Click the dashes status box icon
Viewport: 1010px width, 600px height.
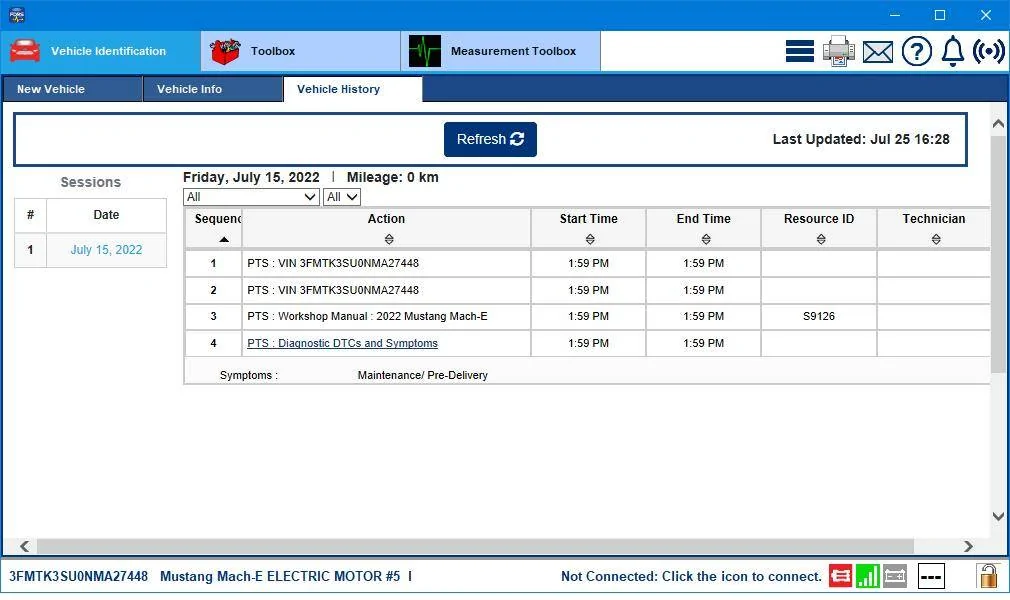coord(930,576)
